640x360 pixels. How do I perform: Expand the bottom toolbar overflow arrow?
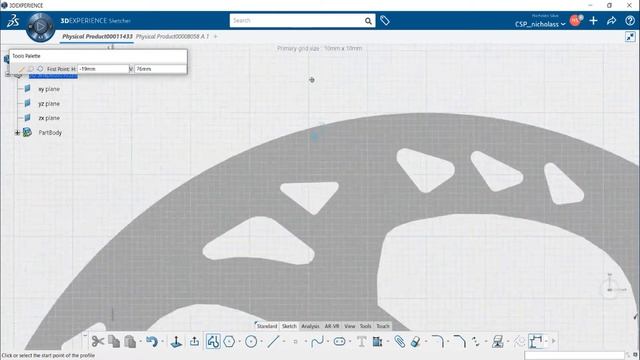tap(554, 341)
